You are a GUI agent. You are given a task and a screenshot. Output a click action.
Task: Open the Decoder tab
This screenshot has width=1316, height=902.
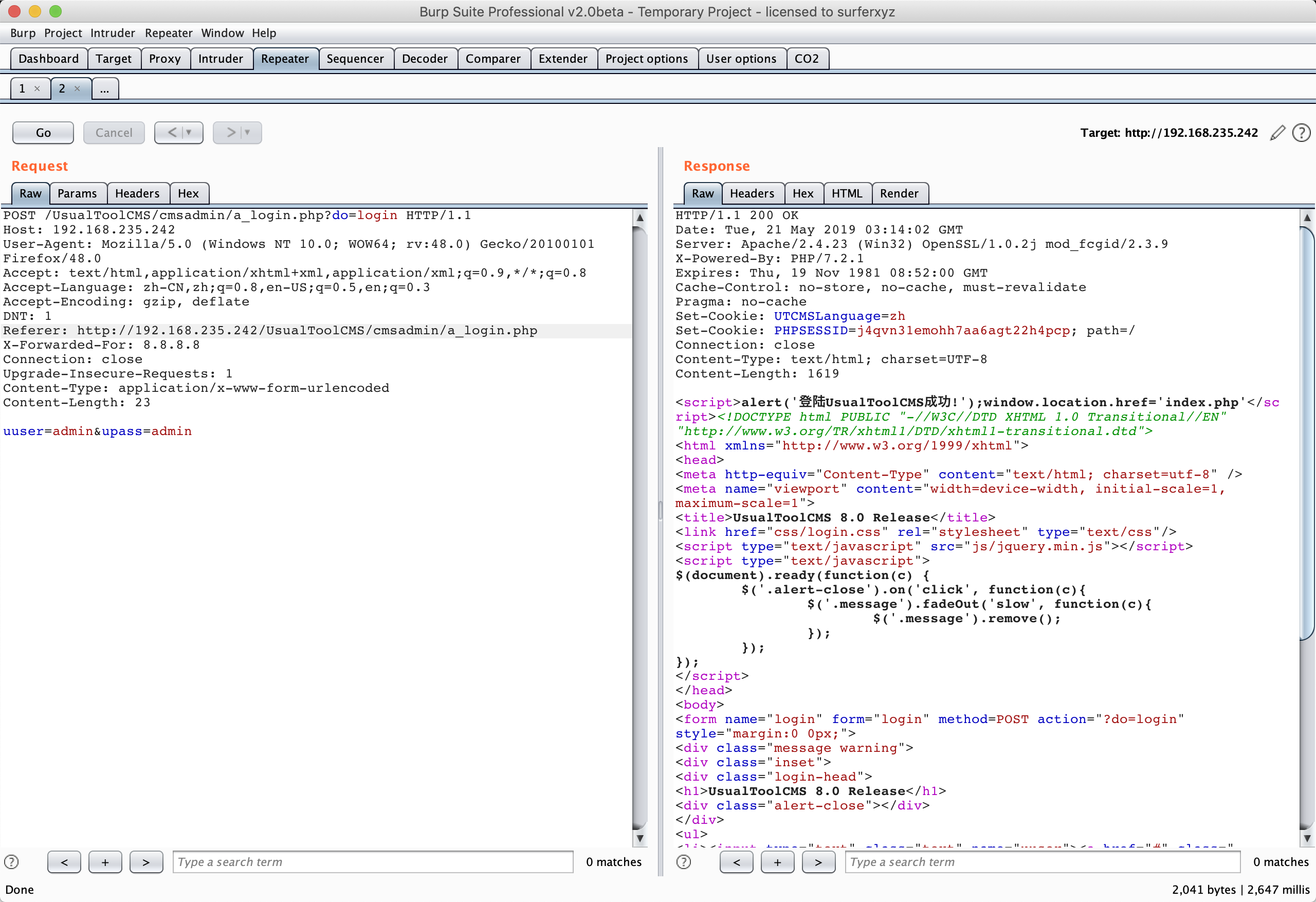click(425, 58)
